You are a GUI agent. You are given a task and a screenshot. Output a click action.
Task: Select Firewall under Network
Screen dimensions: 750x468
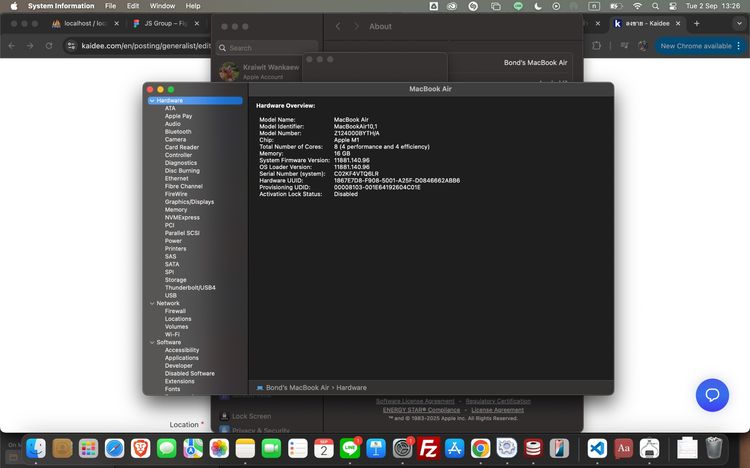click(x=175, y=311)
